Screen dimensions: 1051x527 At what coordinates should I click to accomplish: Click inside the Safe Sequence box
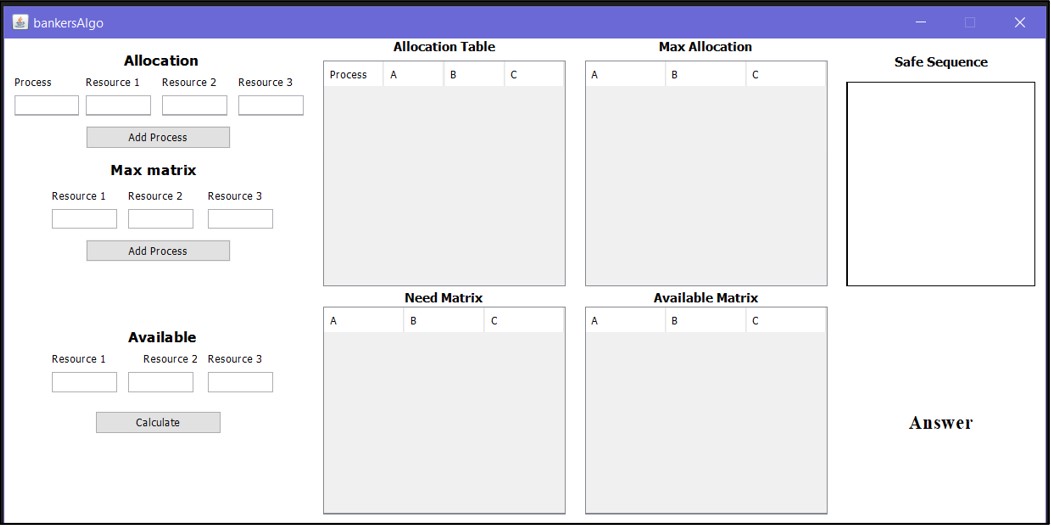coord(940,184)
